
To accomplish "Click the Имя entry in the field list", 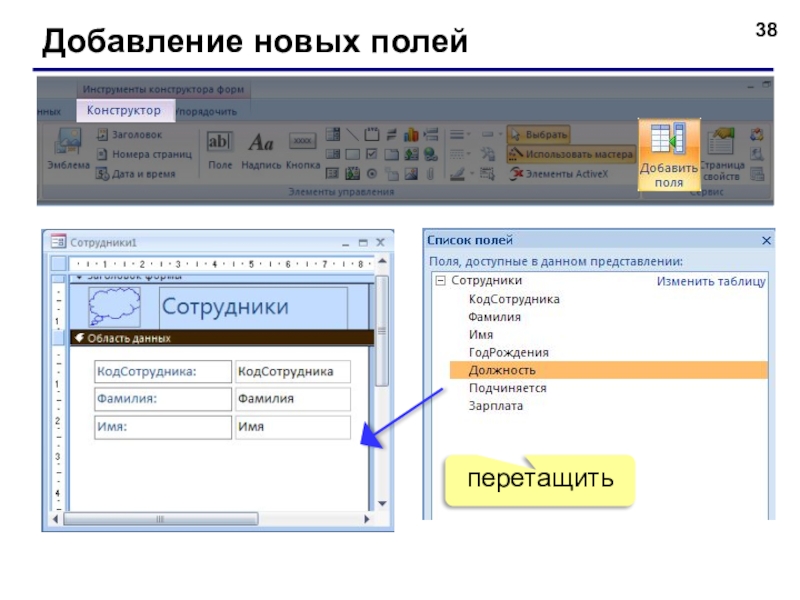I will 481,335.
